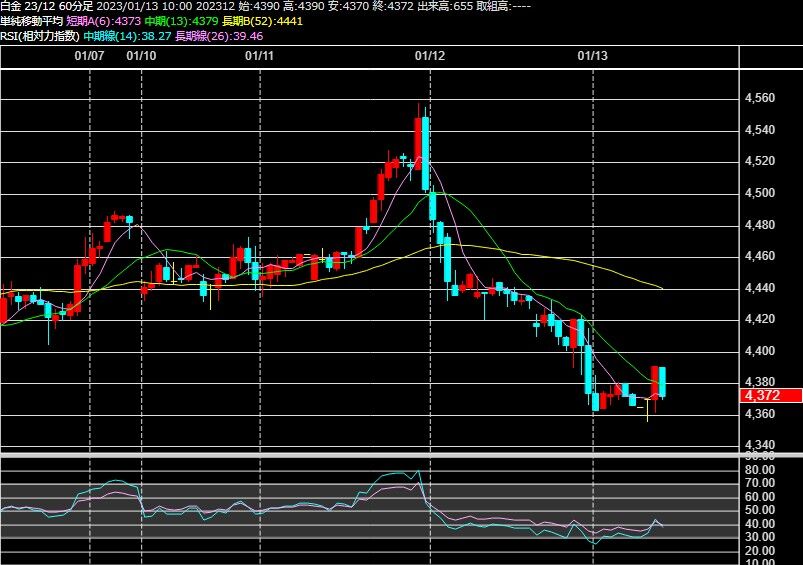
Task: Click the 4,400 price axis label
Action: click(x=760, y=350)
